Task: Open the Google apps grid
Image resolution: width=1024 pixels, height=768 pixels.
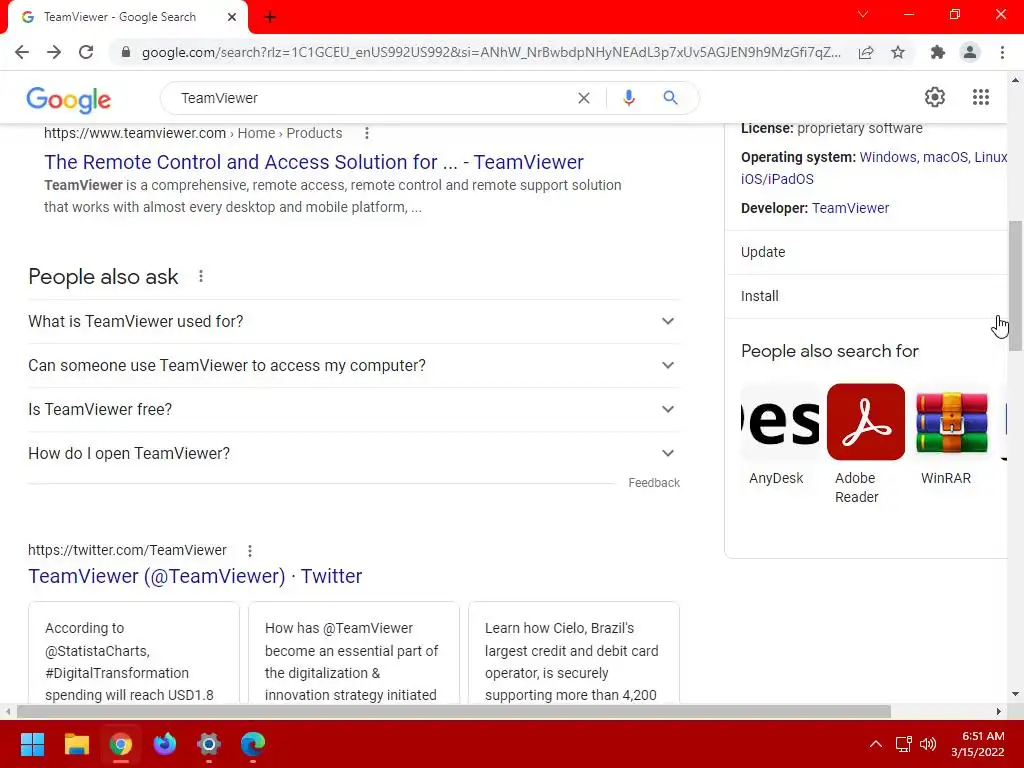Action: (981, 97)
